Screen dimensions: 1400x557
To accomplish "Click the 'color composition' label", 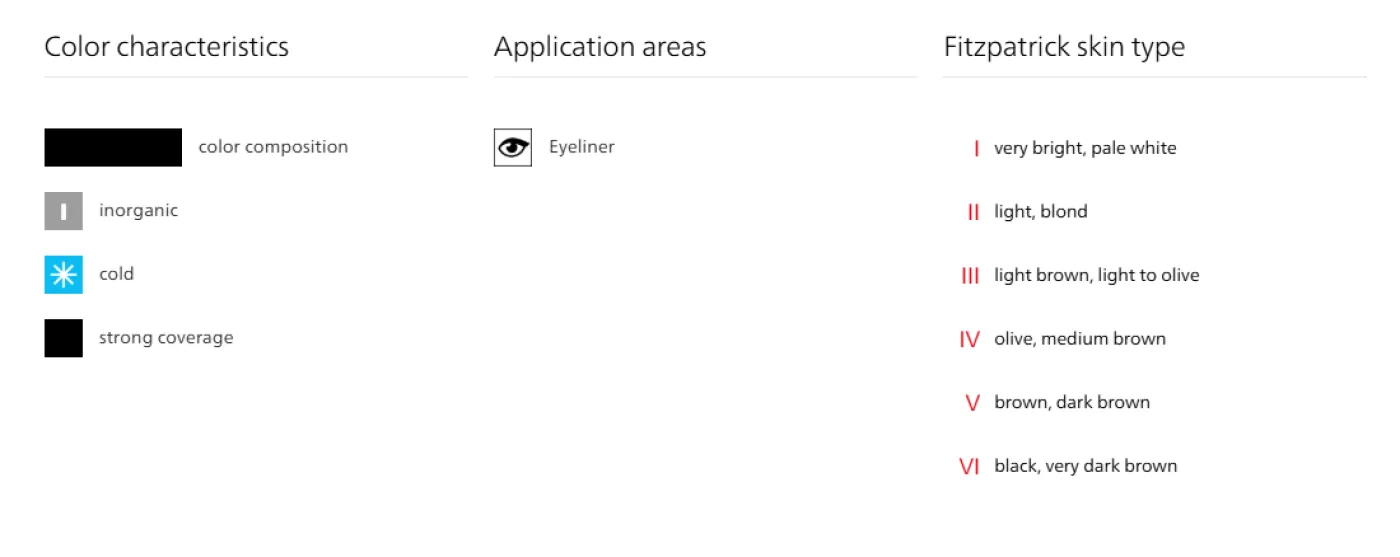I will [273, 147].
